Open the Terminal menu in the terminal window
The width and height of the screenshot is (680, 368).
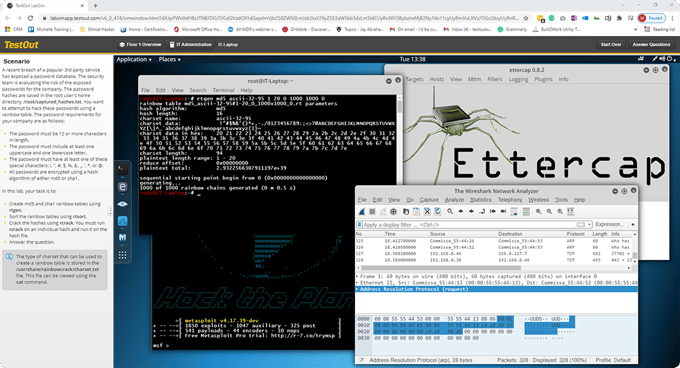(x=223, y=90)
